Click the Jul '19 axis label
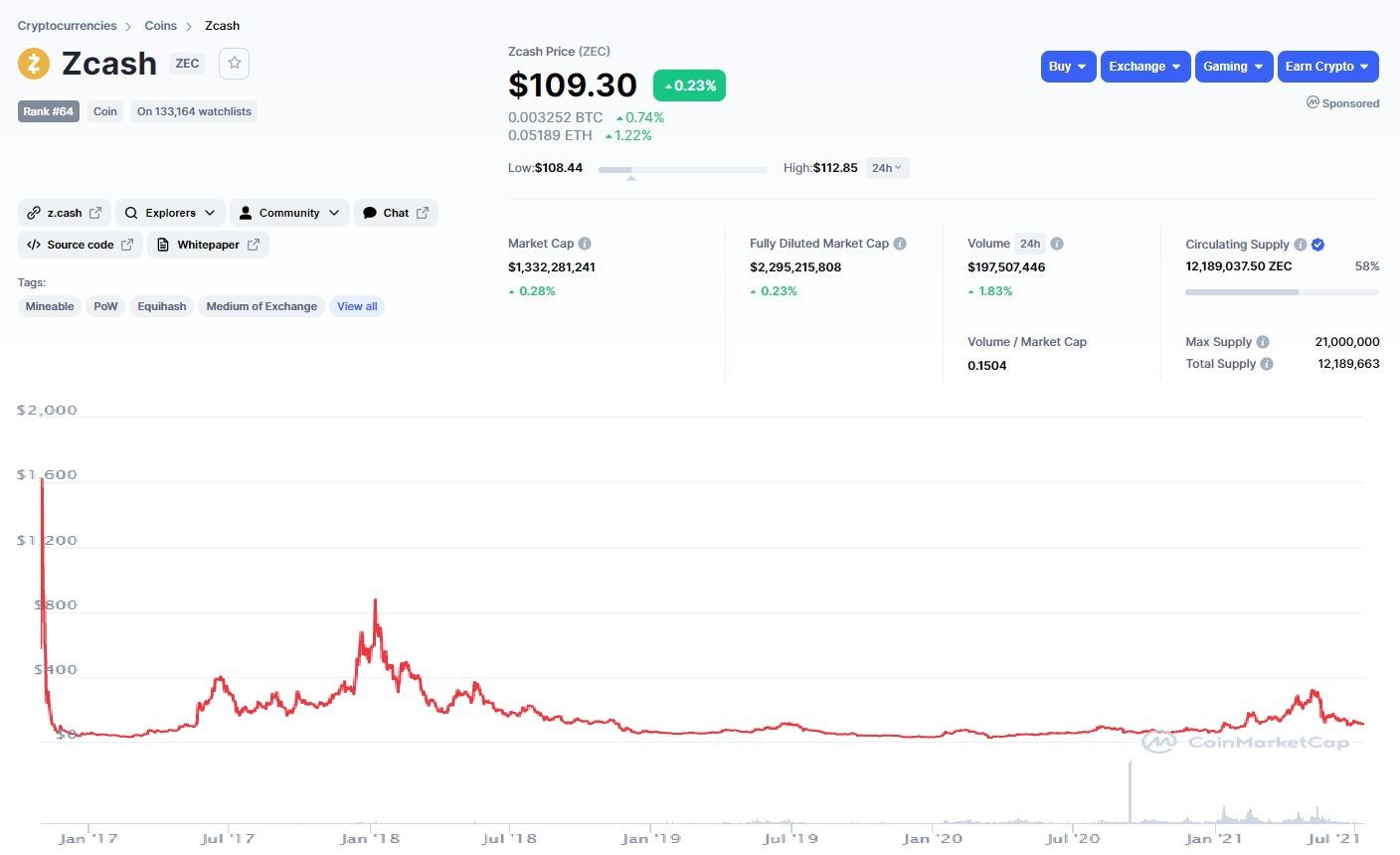 tap(790, 839)
